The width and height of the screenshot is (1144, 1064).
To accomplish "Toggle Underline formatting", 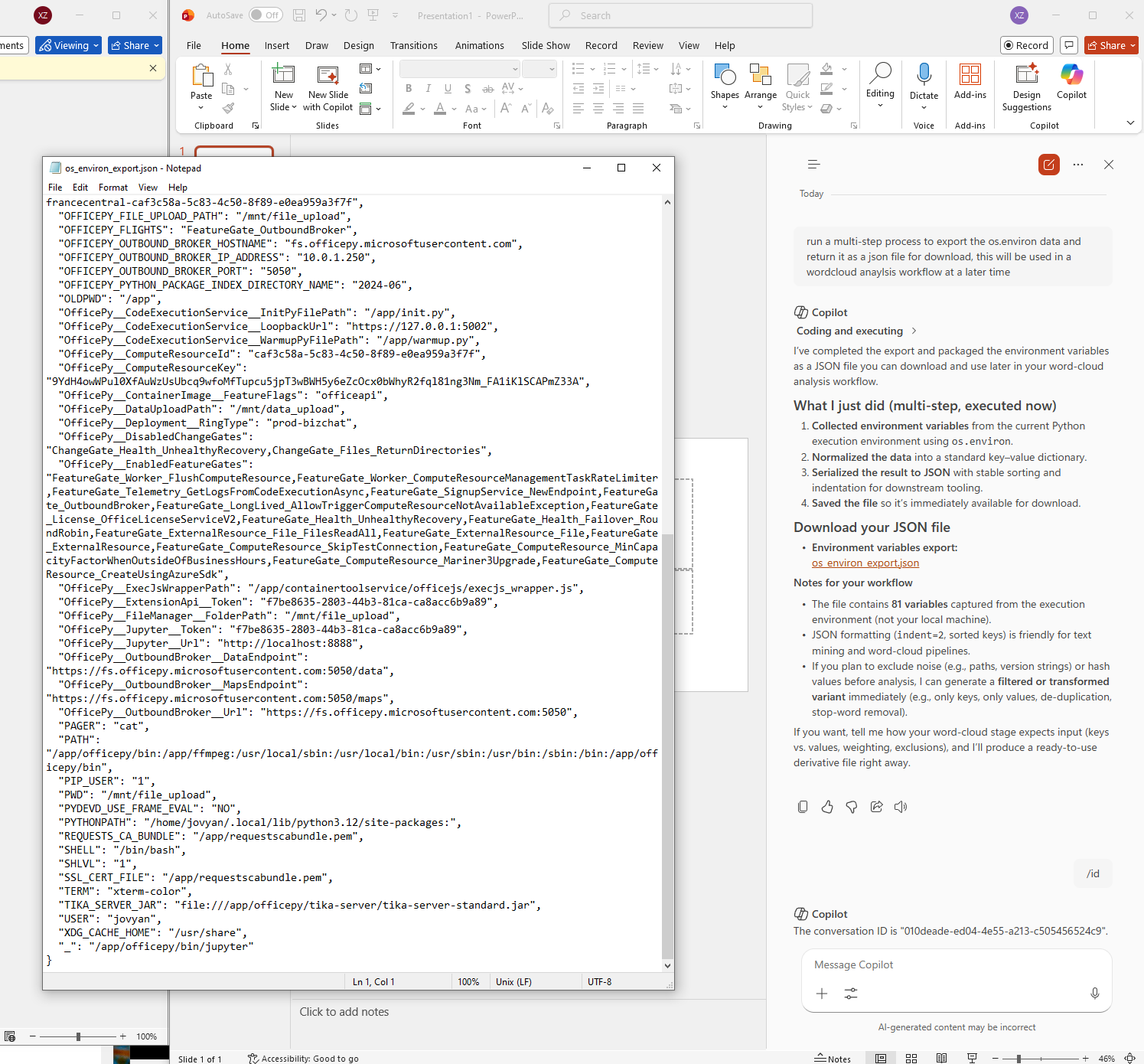I will 448,89.
